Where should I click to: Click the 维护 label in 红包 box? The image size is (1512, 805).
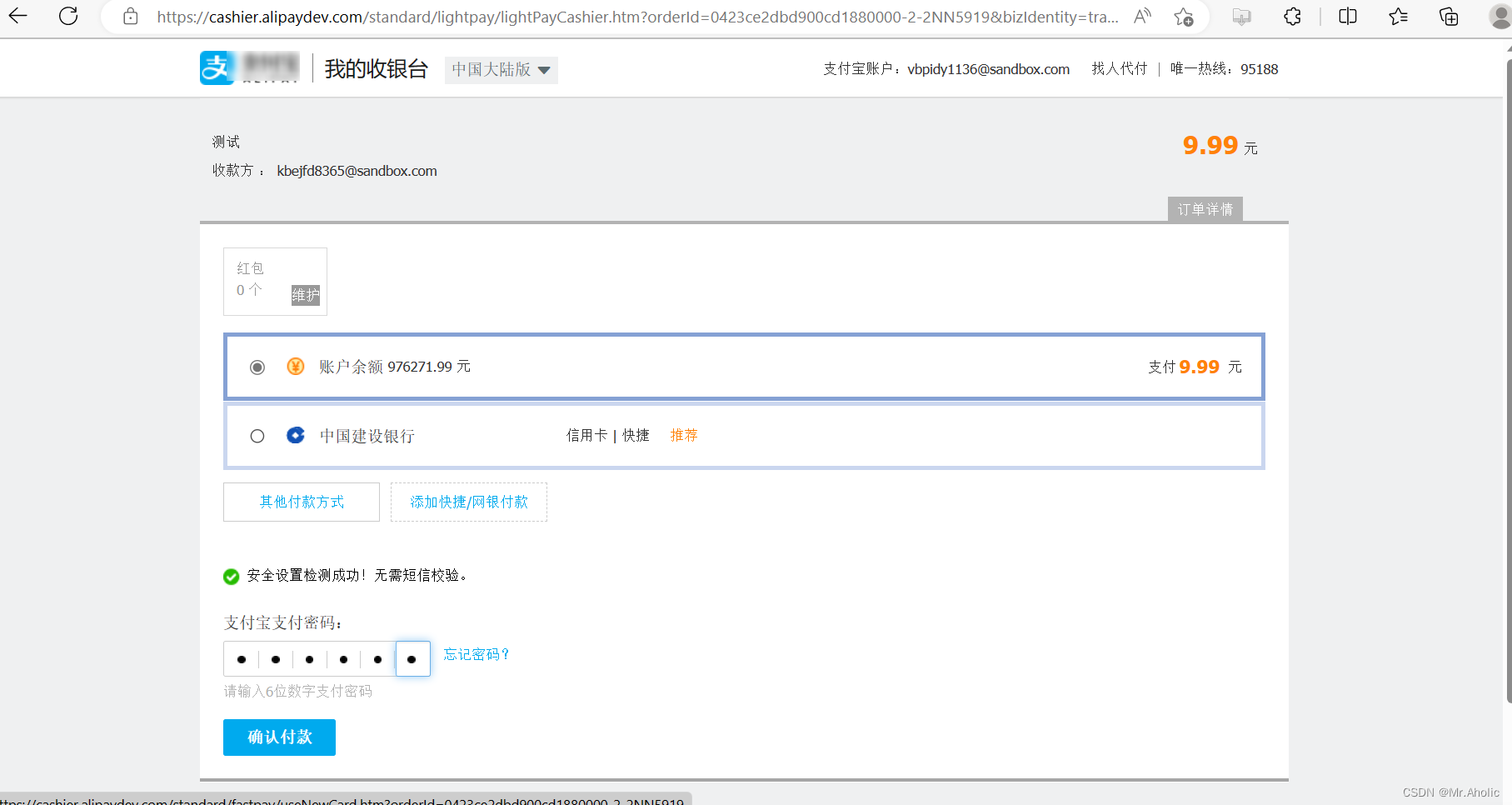(306, 295)
